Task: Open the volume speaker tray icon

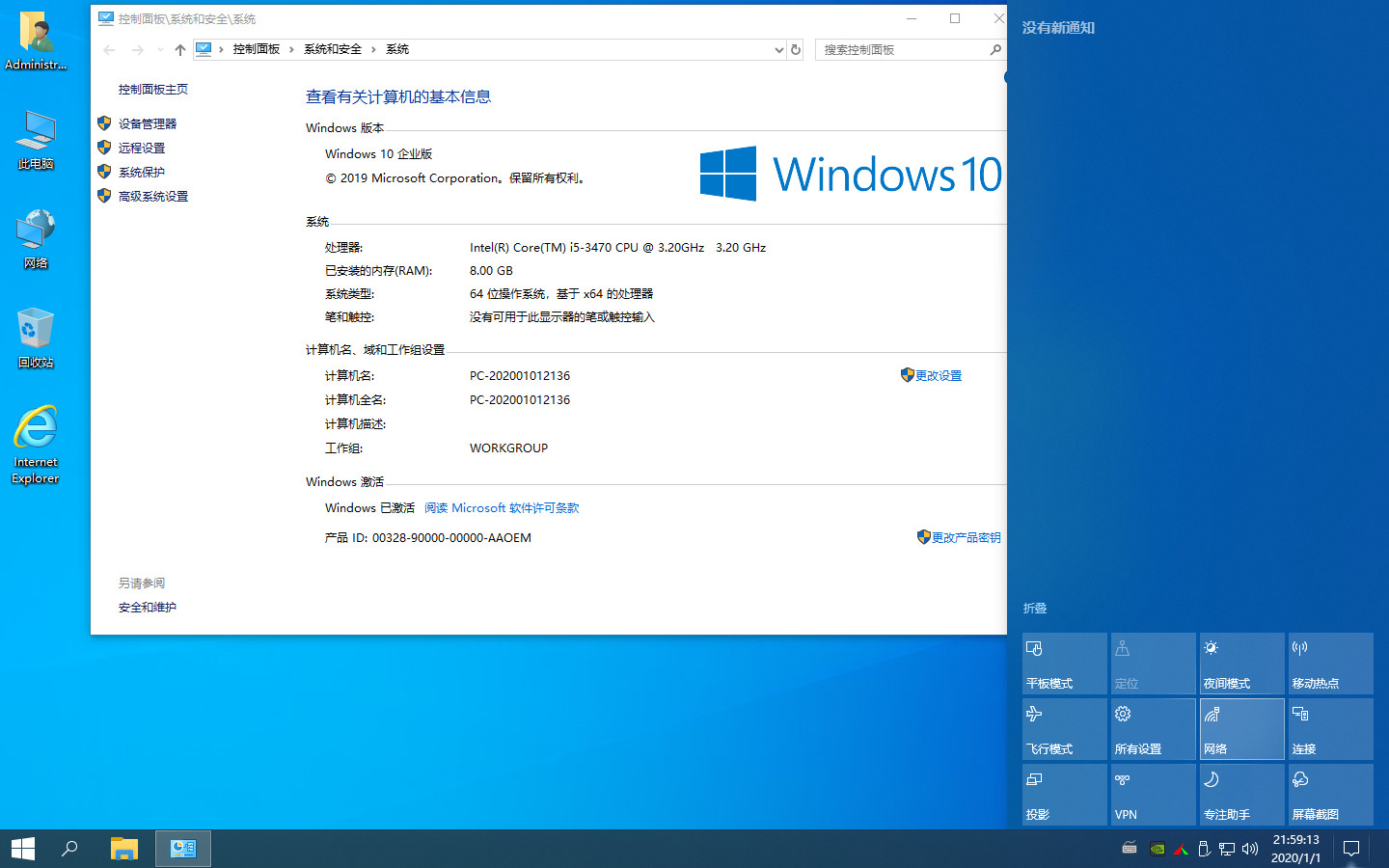Action: coord(1250,849)
